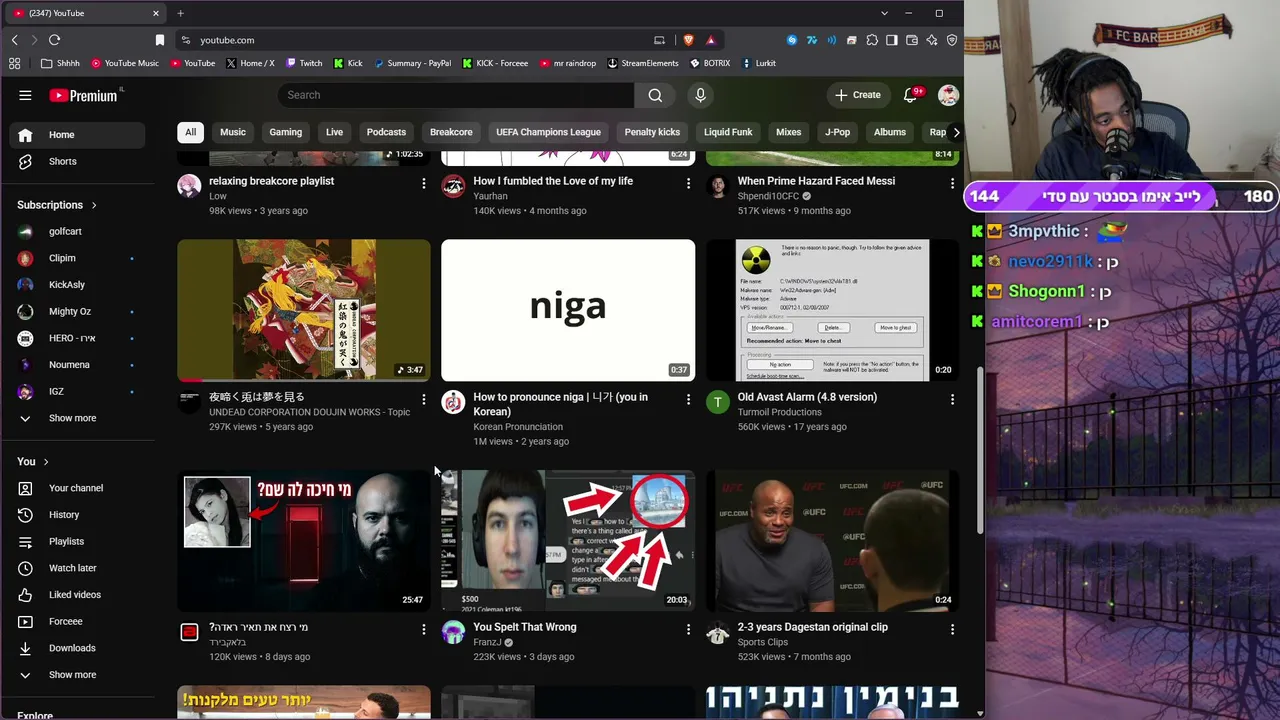Screen dimensions: 1280x720
Task: Reload the page
Action: tap(54, 40)
